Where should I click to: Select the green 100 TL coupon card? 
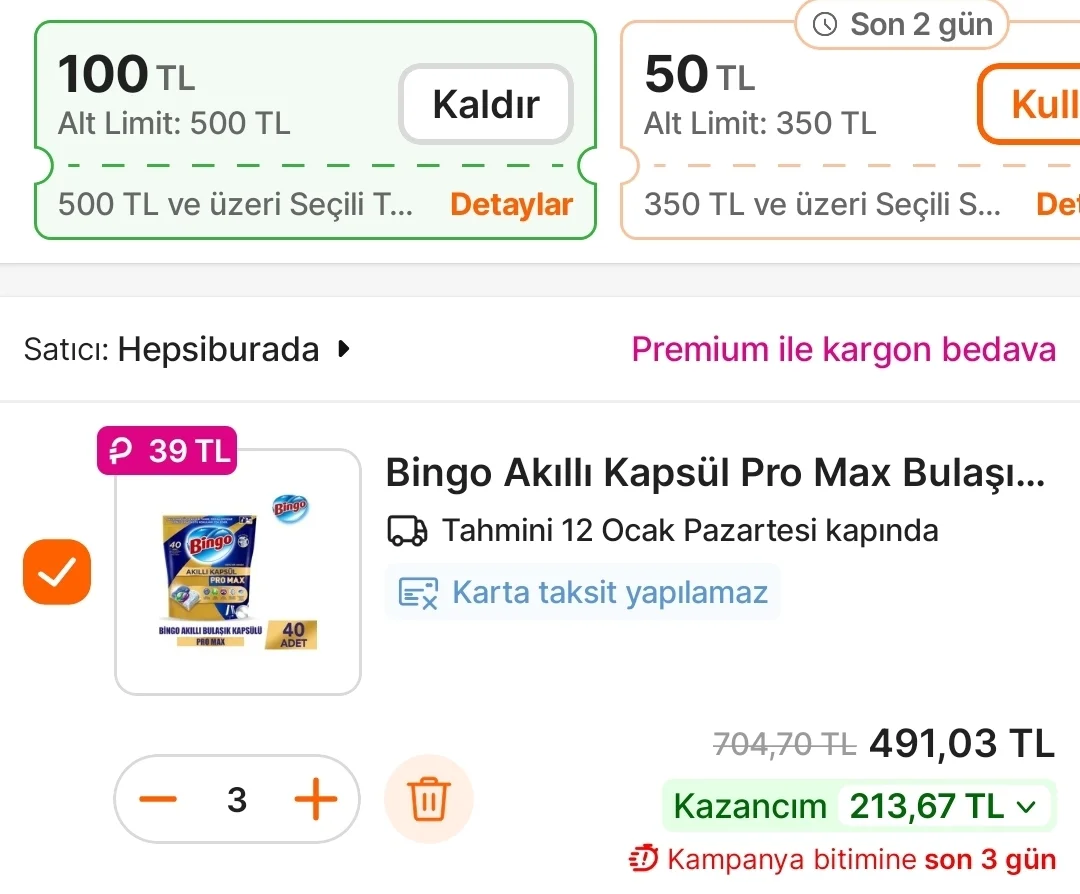(220, 100)
